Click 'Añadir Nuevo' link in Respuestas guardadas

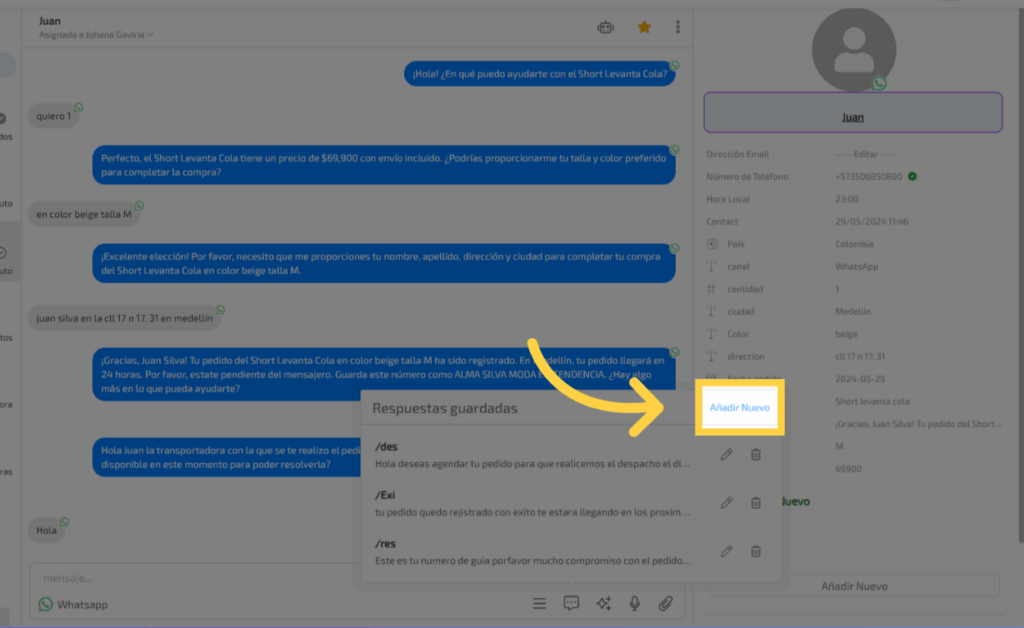tap(739, 408)
